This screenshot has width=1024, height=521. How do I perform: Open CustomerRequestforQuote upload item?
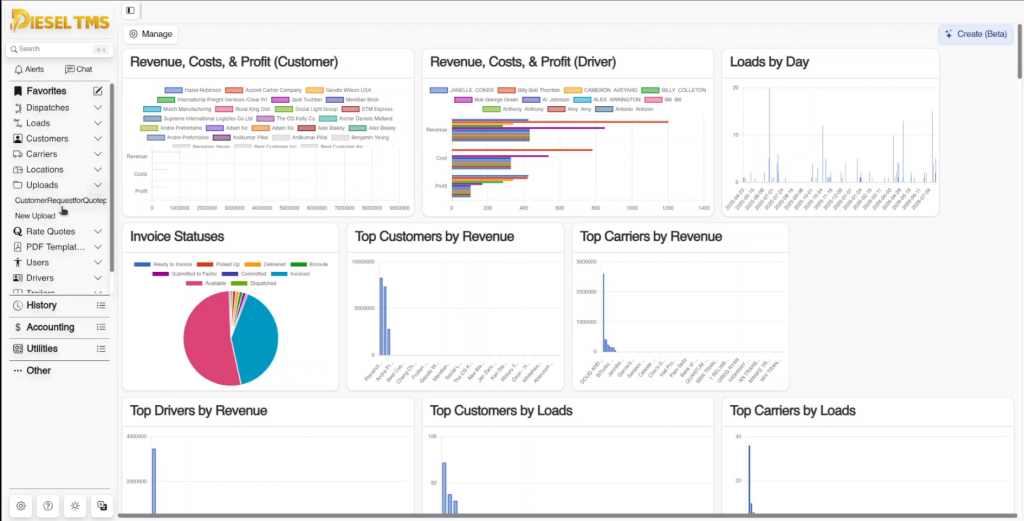(60, 200)
